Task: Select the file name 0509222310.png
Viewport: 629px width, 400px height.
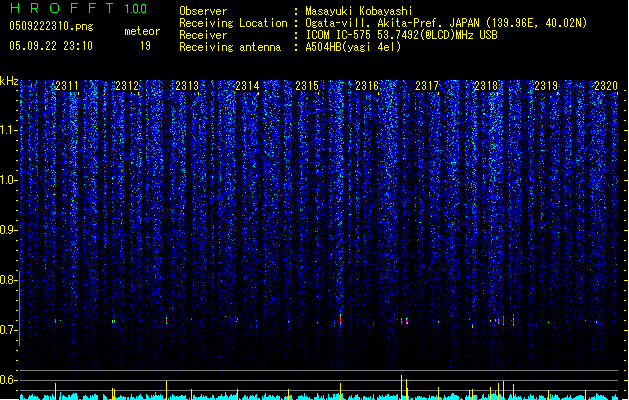Action: tap(51, 26)
